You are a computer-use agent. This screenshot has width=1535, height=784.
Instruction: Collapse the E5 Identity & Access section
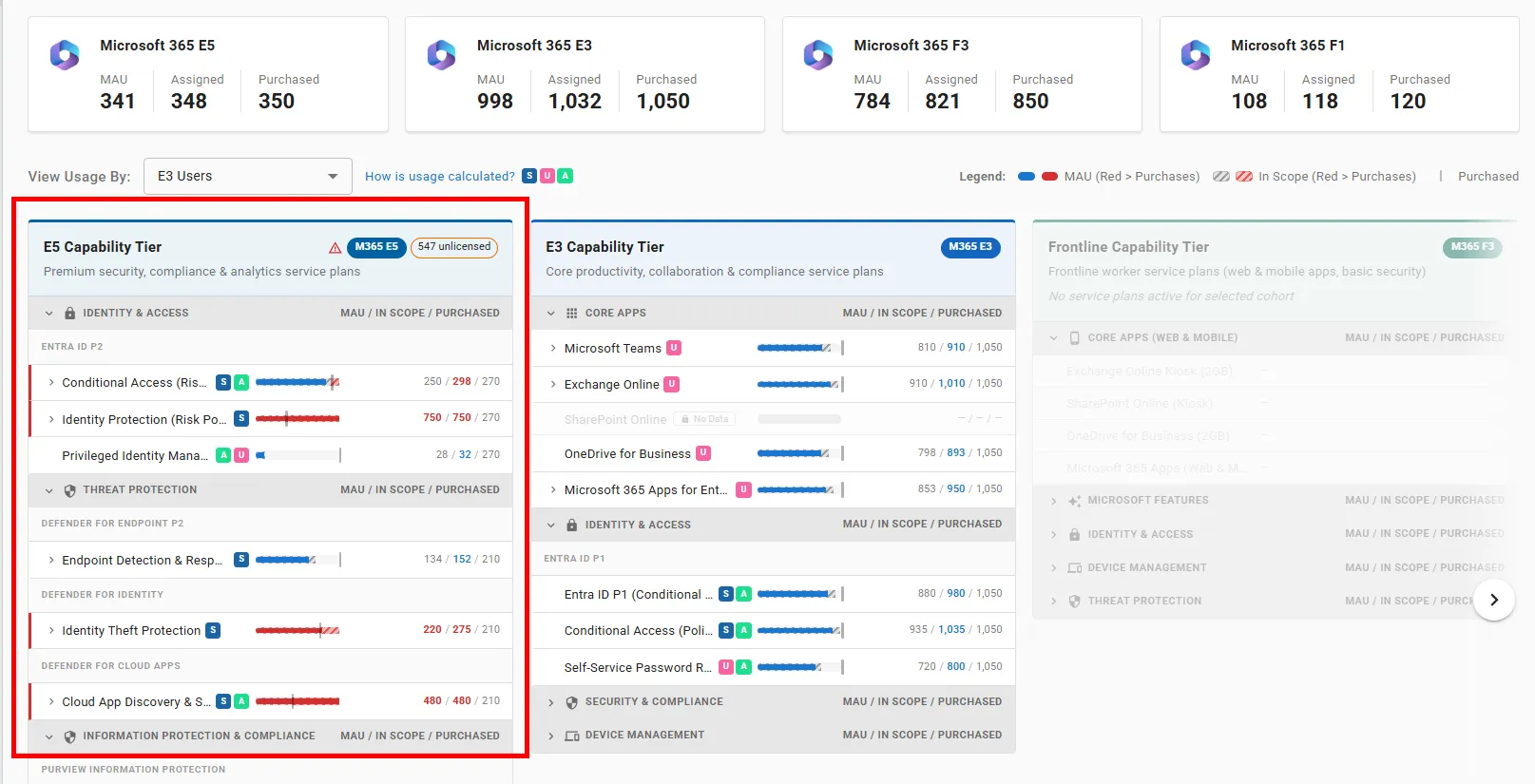tap(49, 313)
